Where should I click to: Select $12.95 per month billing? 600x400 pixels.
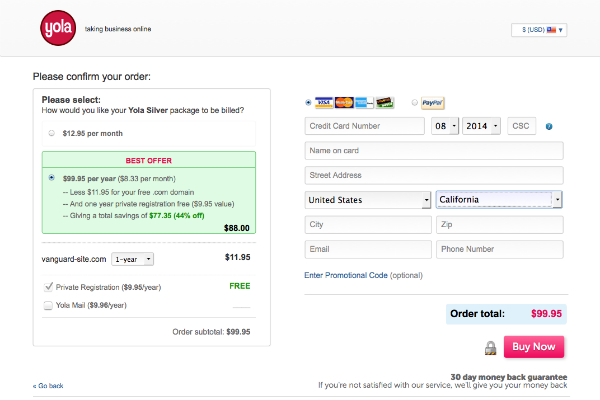coord(52,133)
